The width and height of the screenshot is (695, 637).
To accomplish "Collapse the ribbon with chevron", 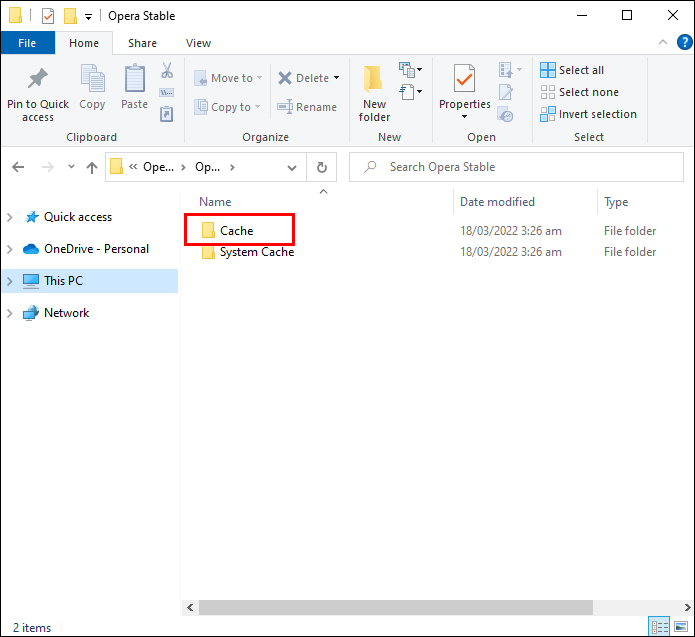I will click(663, 43).
